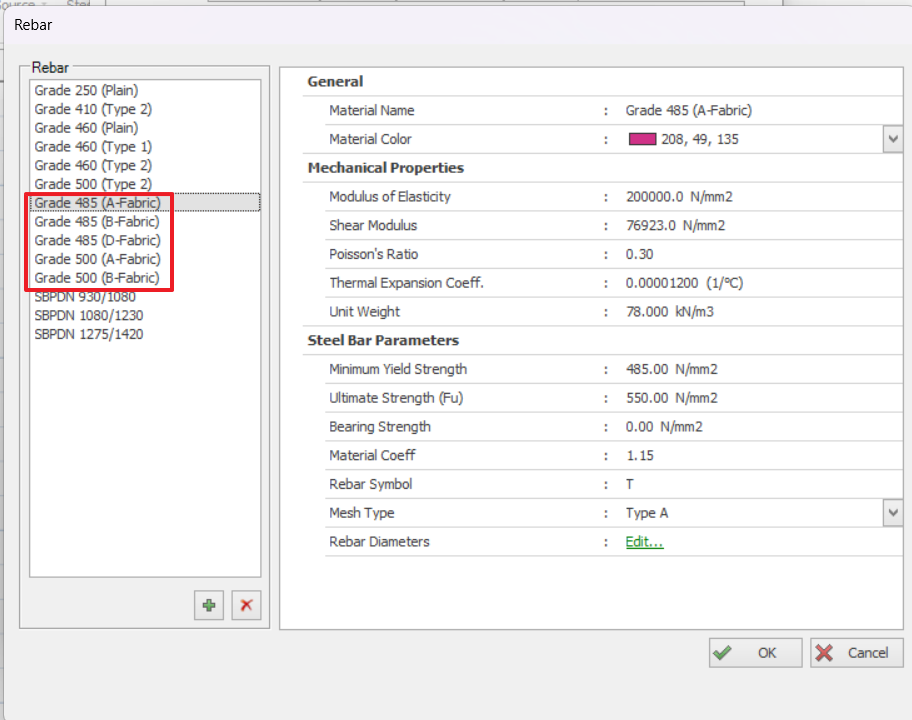Choose Grade 410 (Type 2) rebar

[x=93, y=109]
